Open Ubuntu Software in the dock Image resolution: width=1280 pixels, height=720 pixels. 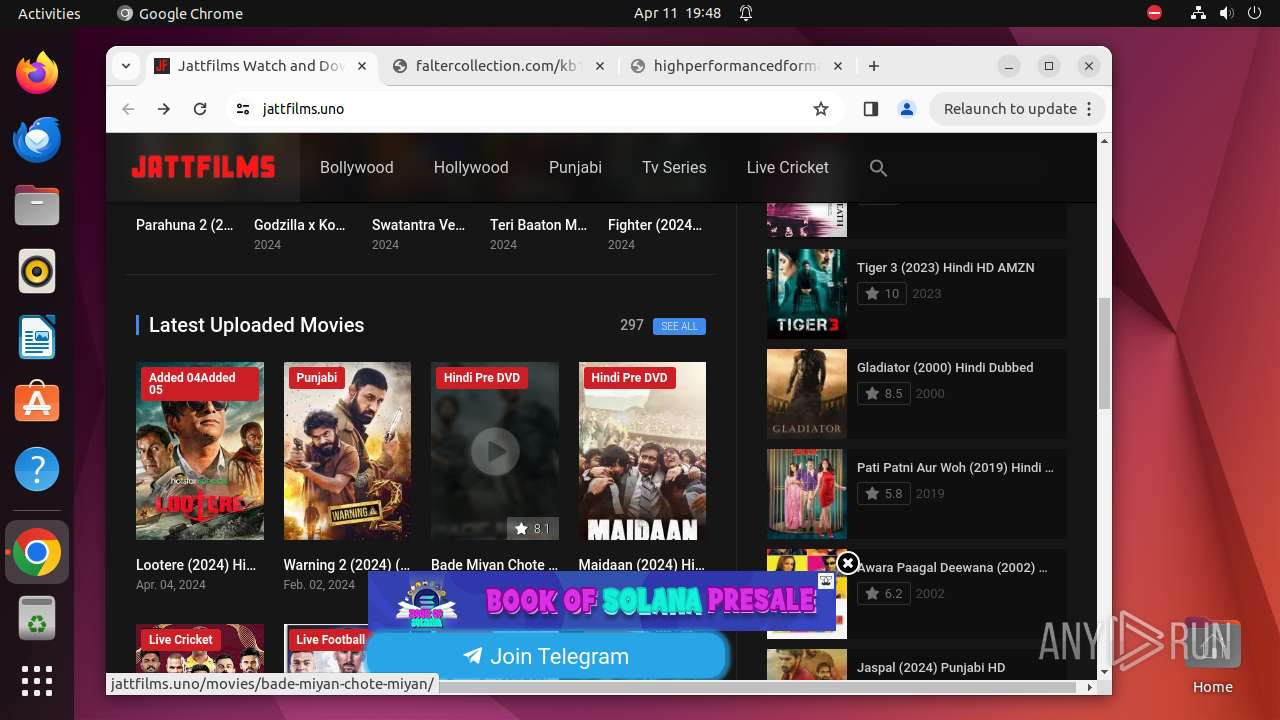[37, 403]
